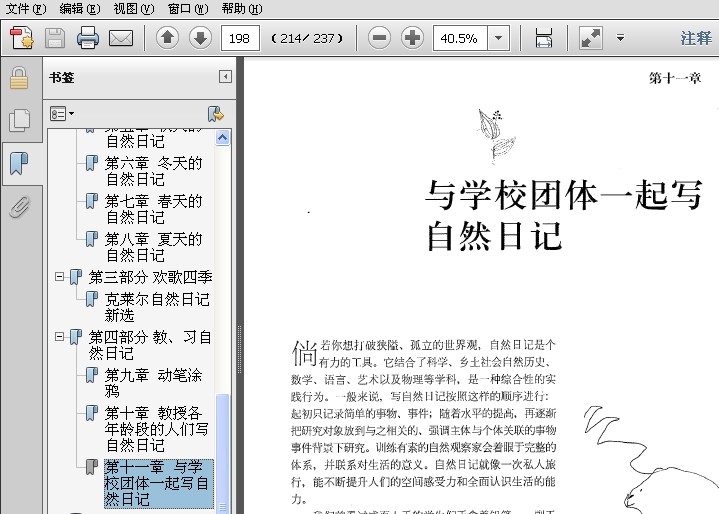The height and width of the screenshot is (514, 719).
Task: Click the Save floppy disk icon
Action: pos(55,38)
